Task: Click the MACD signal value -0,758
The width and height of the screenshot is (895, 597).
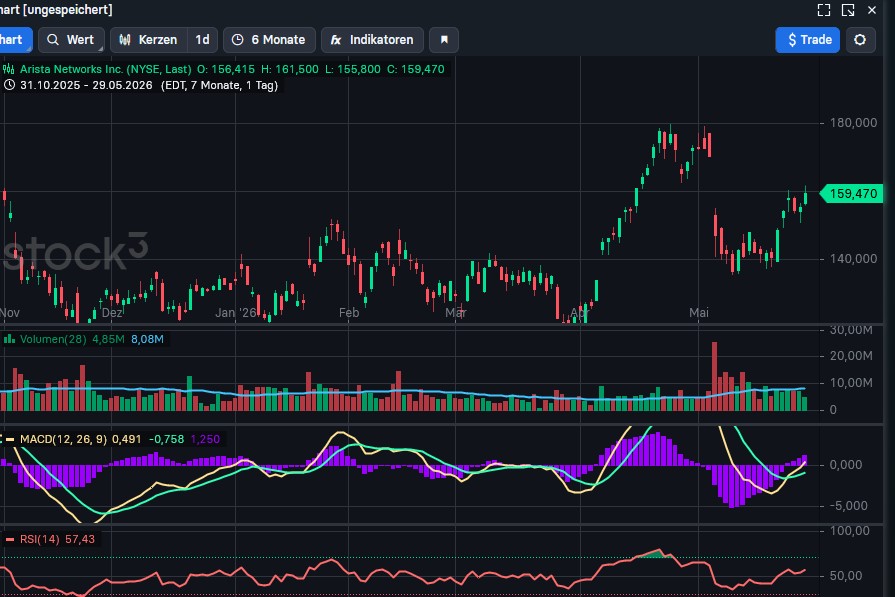Action: point(167,439)
